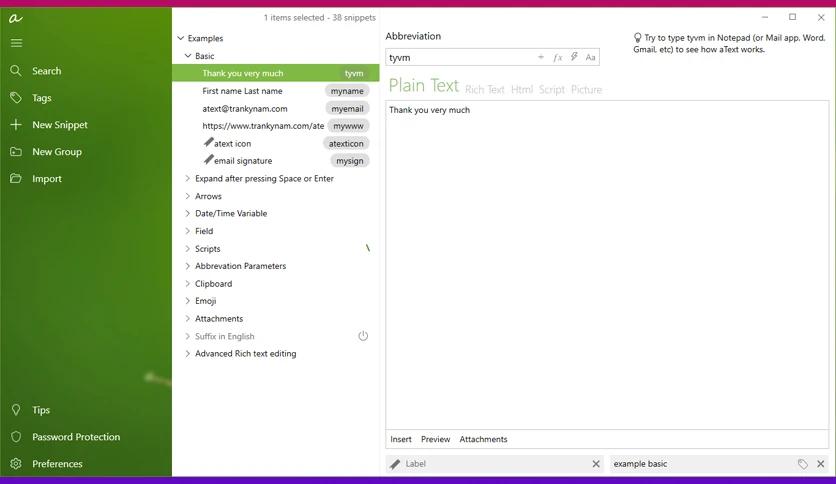Open the Attachments option below editor
This screenshot has height=484, width=836.
tap(484, 439)
